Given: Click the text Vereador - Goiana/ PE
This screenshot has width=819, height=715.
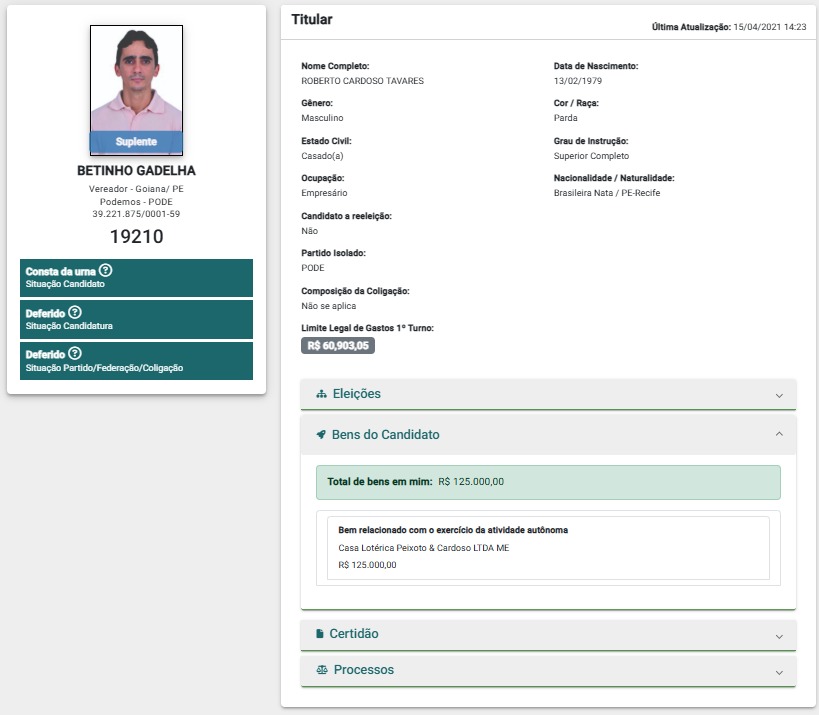Looking at the screenshot, I should coord(136,189).
